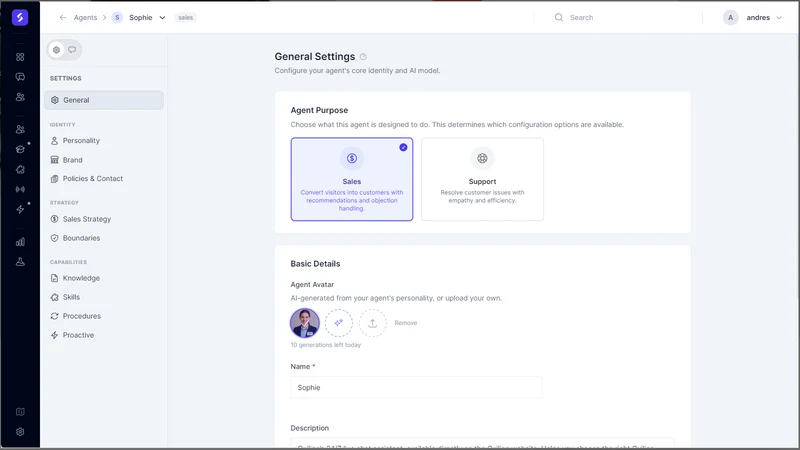
Task: Open Personality settings
Action: point(81,140)
